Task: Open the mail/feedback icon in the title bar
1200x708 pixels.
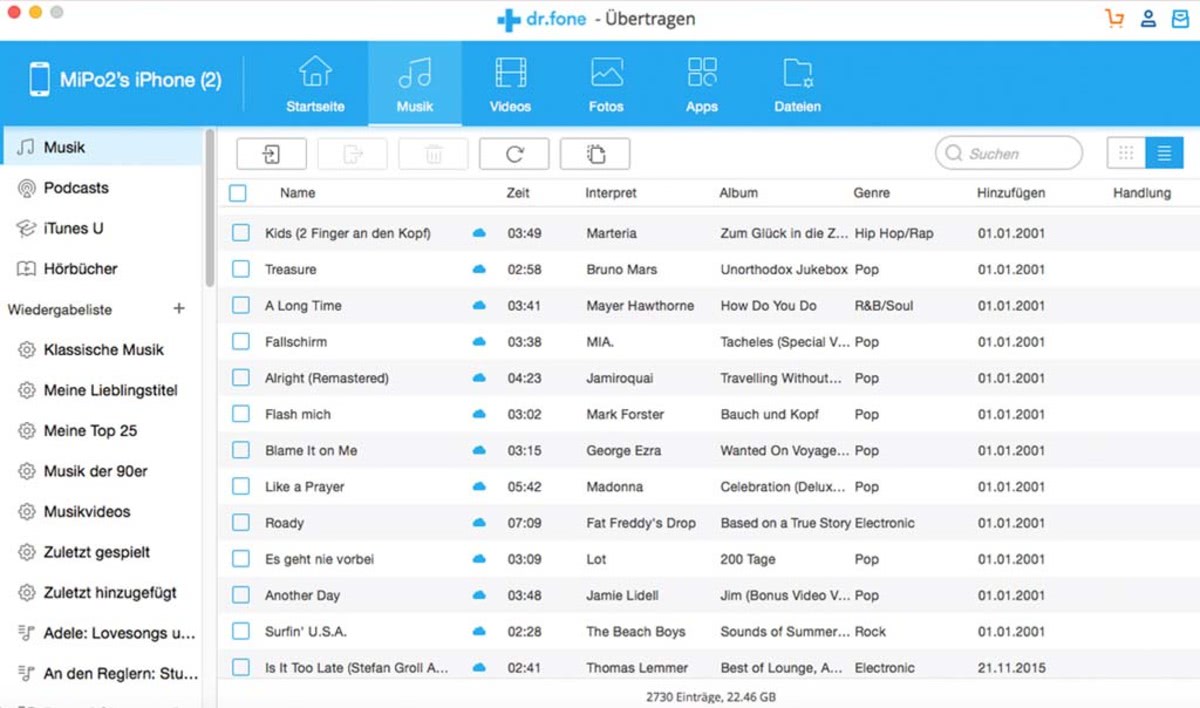Action: point(1180,17)
